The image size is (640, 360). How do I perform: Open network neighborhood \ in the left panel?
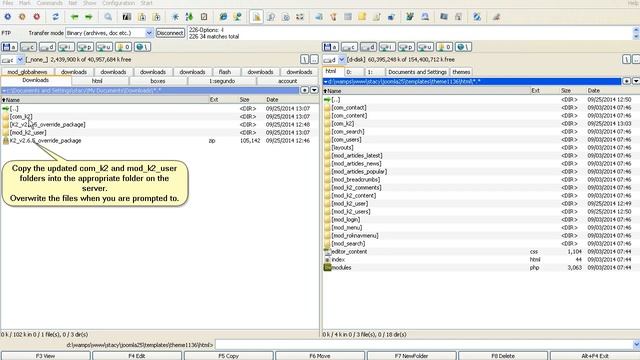coord(142,47)
